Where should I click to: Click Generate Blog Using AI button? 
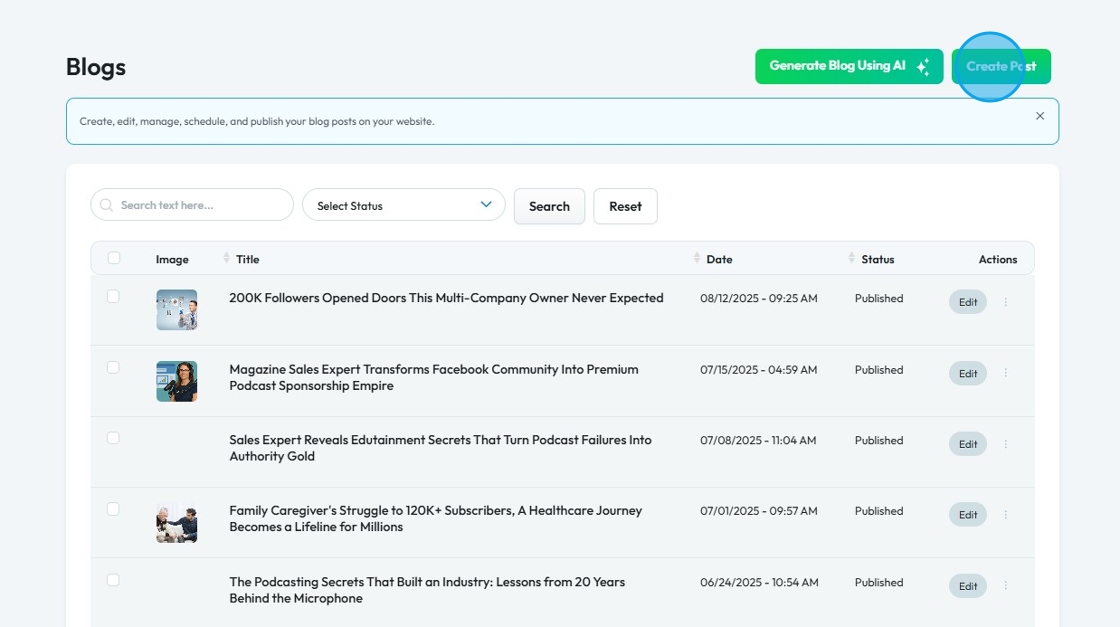(848, 66)
